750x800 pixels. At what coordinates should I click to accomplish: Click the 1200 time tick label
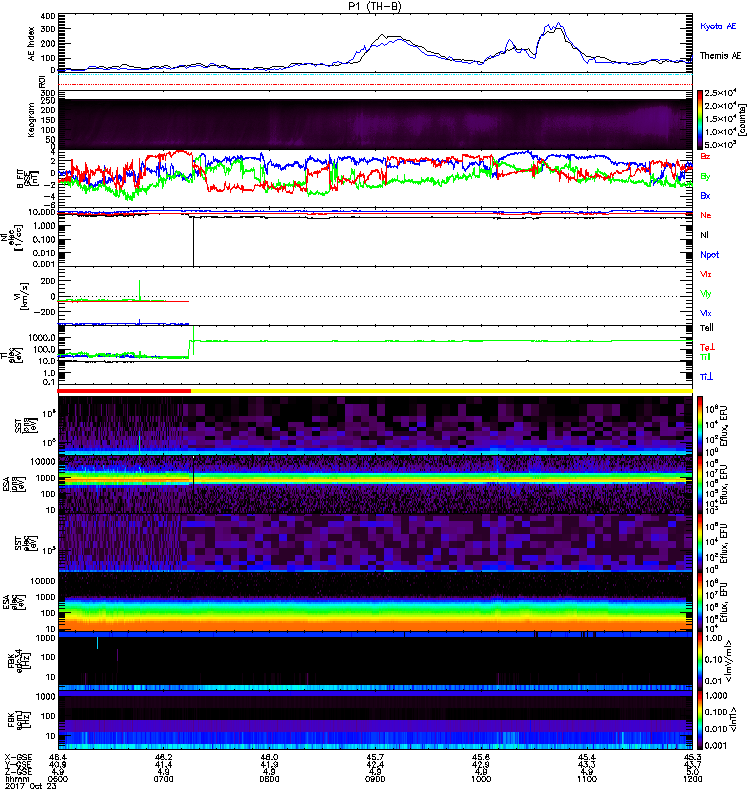[692, 779]
